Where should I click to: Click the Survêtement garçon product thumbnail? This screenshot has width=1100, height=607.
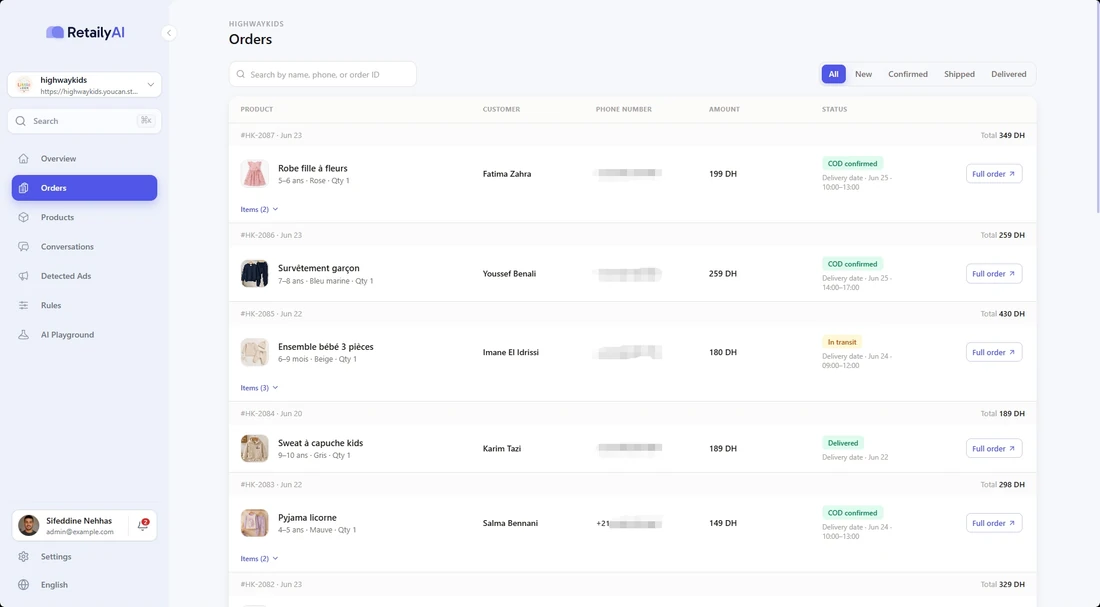(x=255, y=274)
